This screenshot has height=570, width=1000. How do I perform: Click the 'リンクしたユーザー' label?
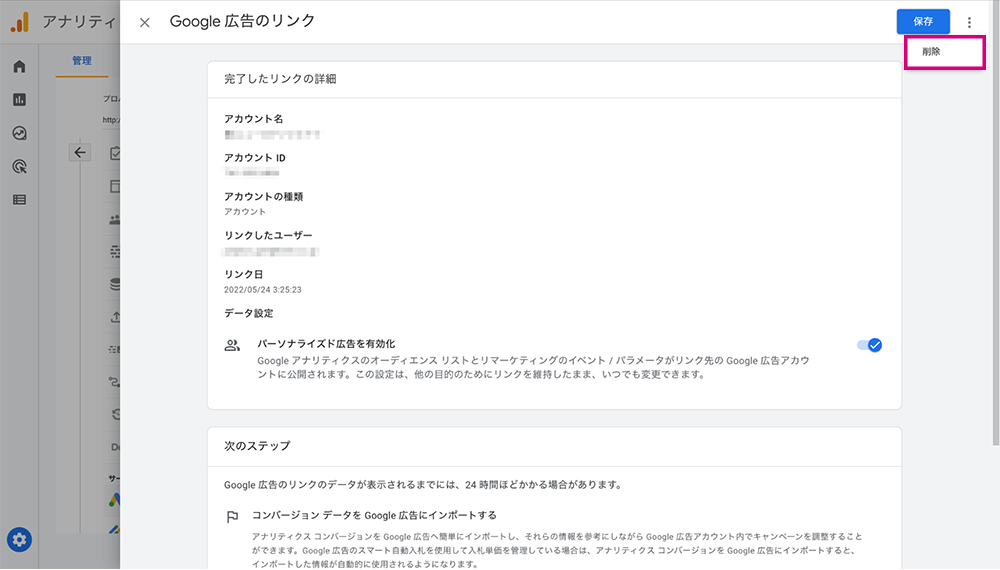(268, 235)
